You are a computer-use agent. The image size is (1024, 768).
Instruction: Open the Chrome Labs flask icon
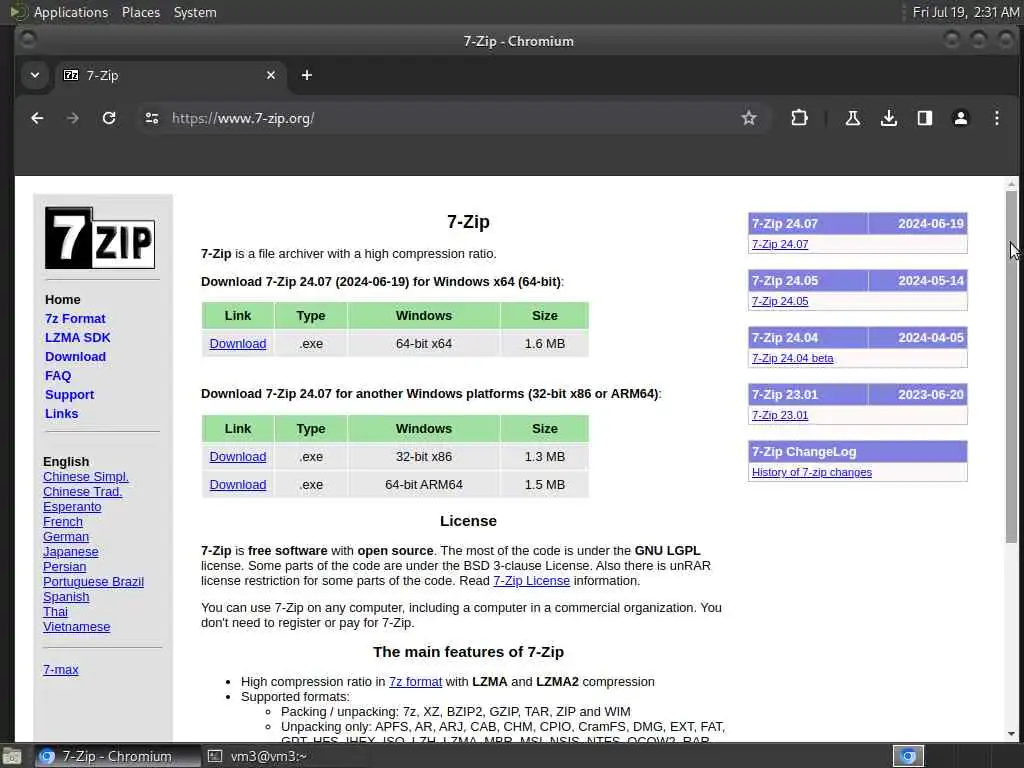[852, 118]
